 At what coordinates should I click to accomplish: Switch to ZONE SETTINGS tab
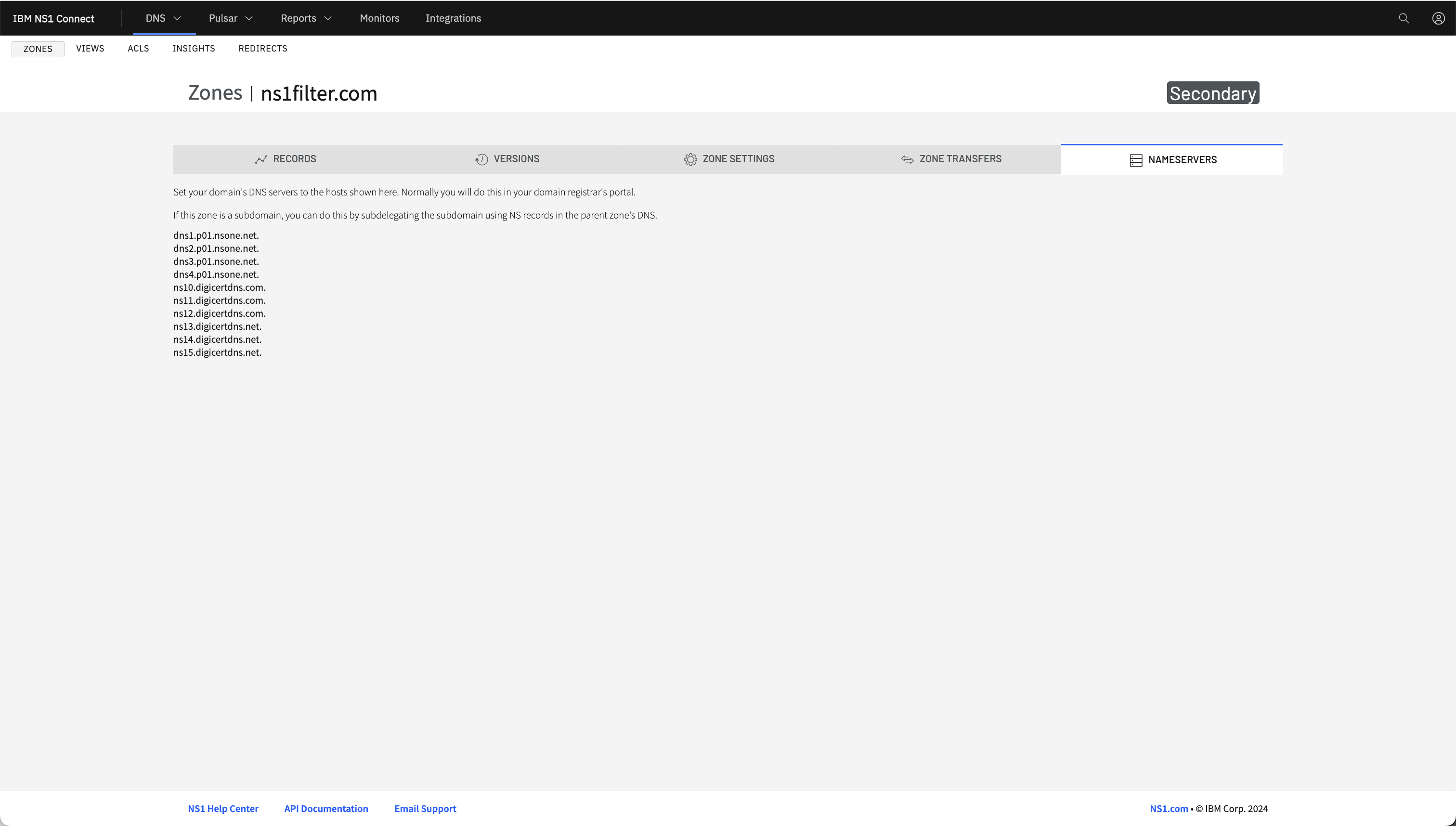tap(727, 158)
